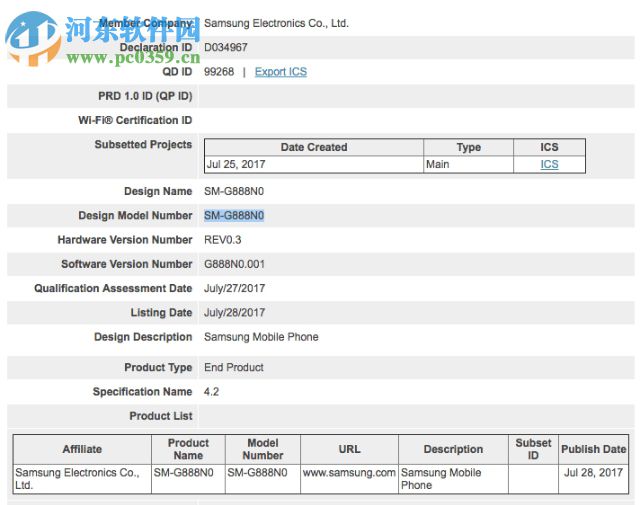
Task: Click the ICS column header
Action: (x=549, y=147)
